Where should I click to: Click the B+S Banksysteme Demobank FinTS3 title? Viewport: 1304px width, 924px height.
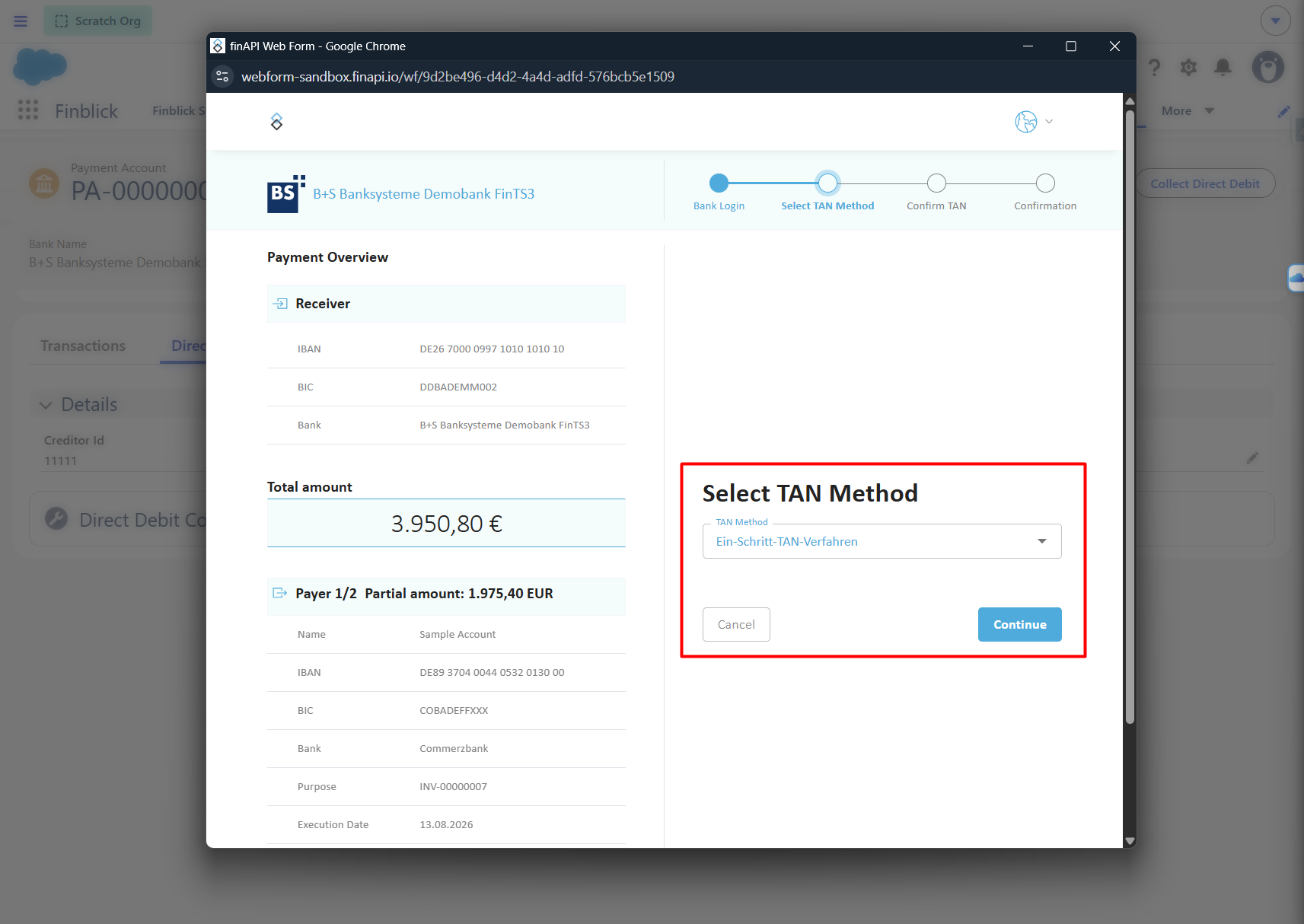click(x=423, y=194)
